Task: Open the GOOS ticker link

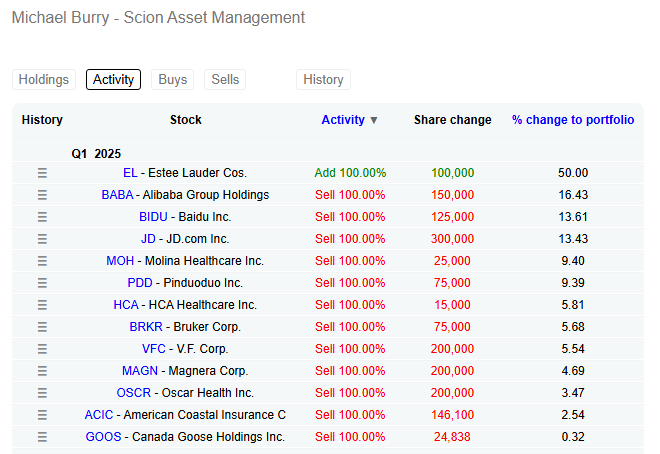Action: coord(103,437)
